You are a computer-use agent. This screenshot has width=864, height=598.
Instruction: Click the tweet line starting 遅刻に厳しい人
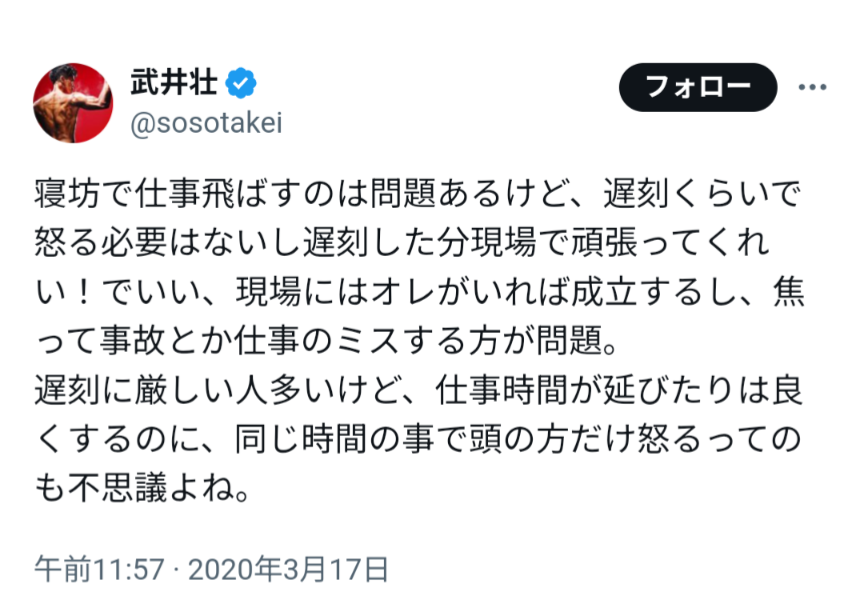click(418, 390)
